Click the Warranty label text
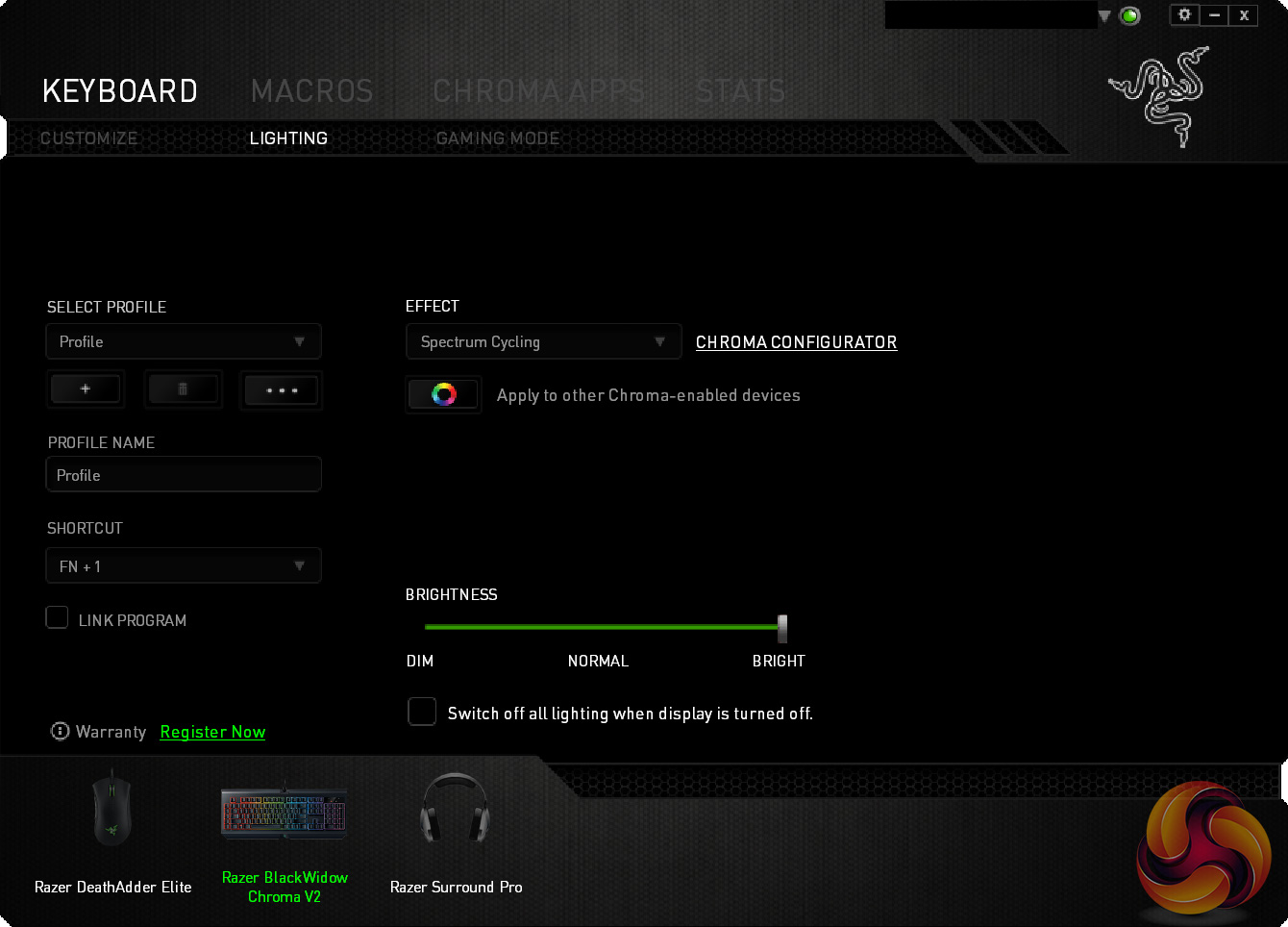The height and width of the screenshot is (927, 1288). point(111,732)
